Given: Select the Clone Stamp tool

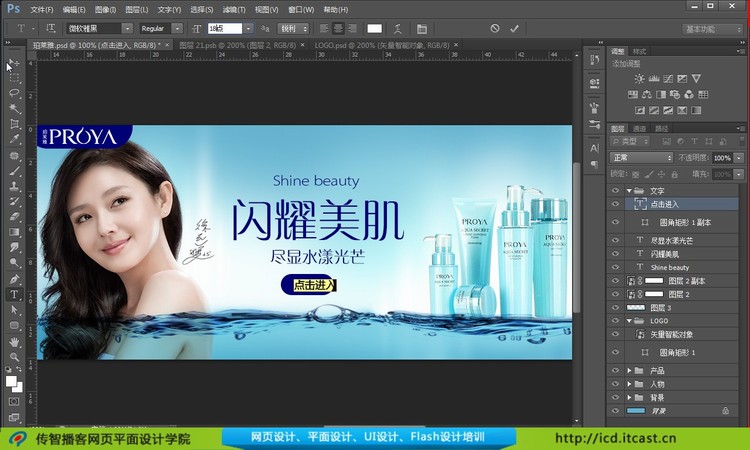Looking at the screenshot, I should [x=14, y=186].
